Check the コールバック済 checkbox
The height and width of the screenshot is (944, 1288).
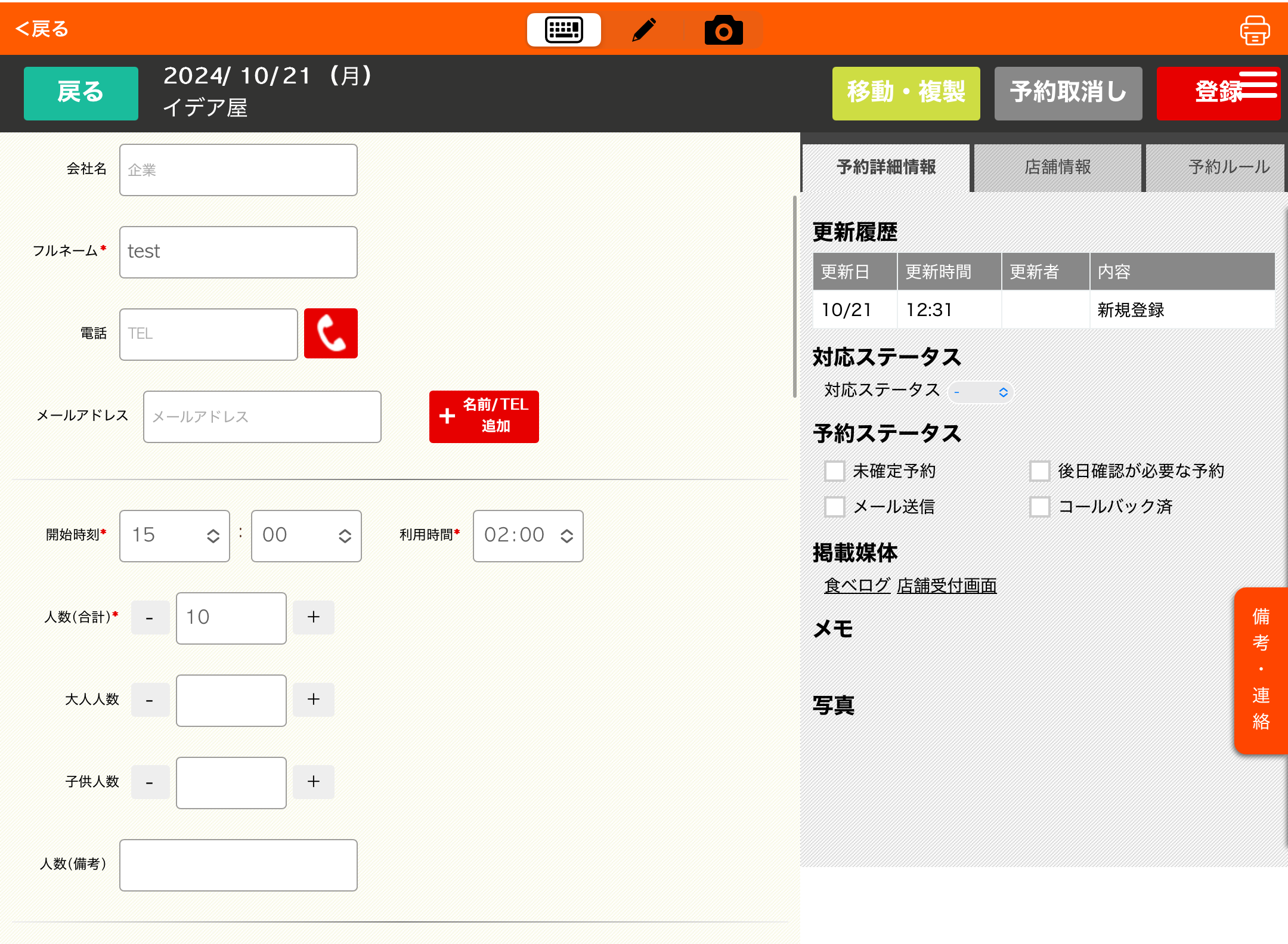(1039, 507)
